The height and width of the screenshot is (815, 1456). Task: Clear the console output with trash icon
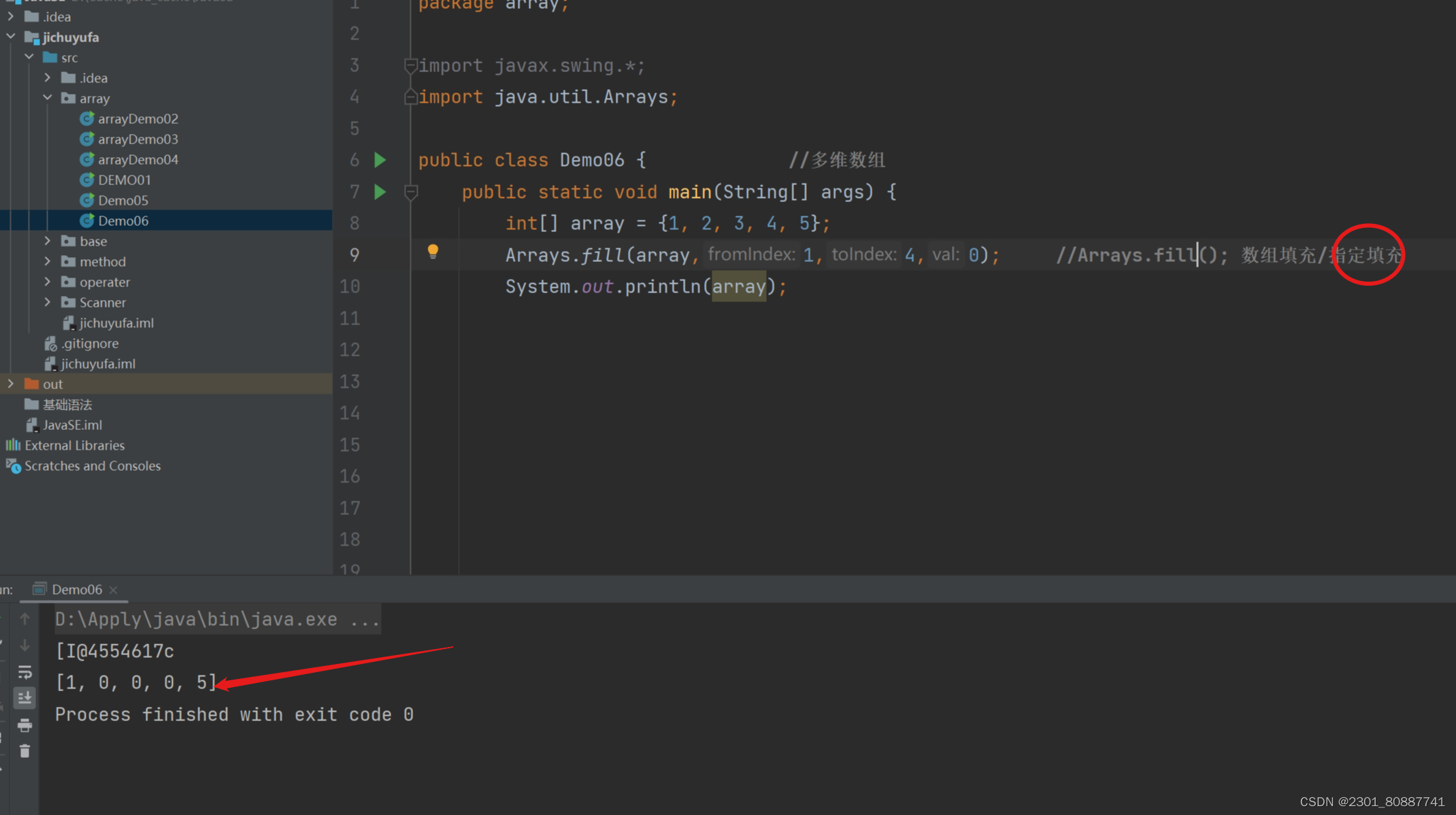[x=24, y=750]
